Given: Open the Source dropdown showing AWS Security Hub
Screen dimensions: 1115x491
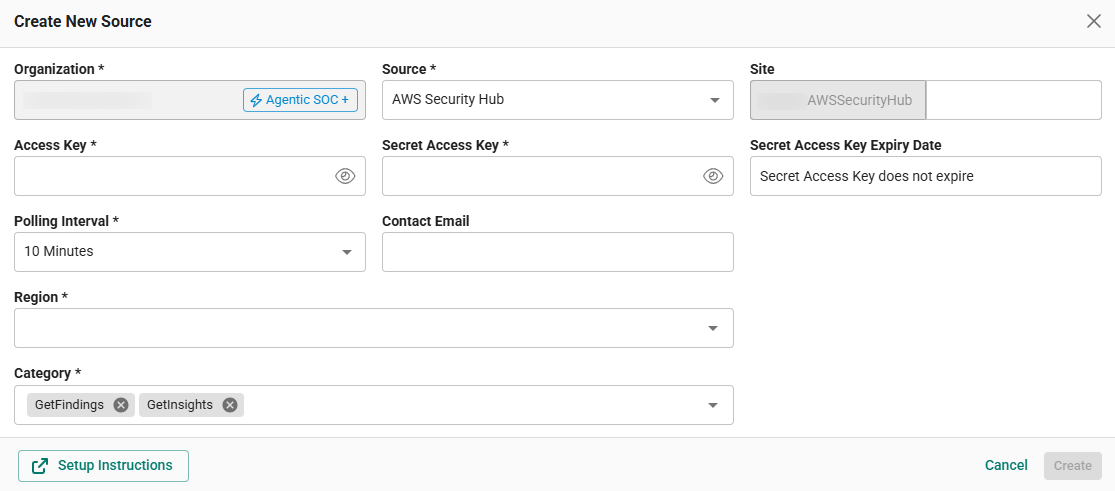Looking at the screenshot, I should [x=558, y=100].
